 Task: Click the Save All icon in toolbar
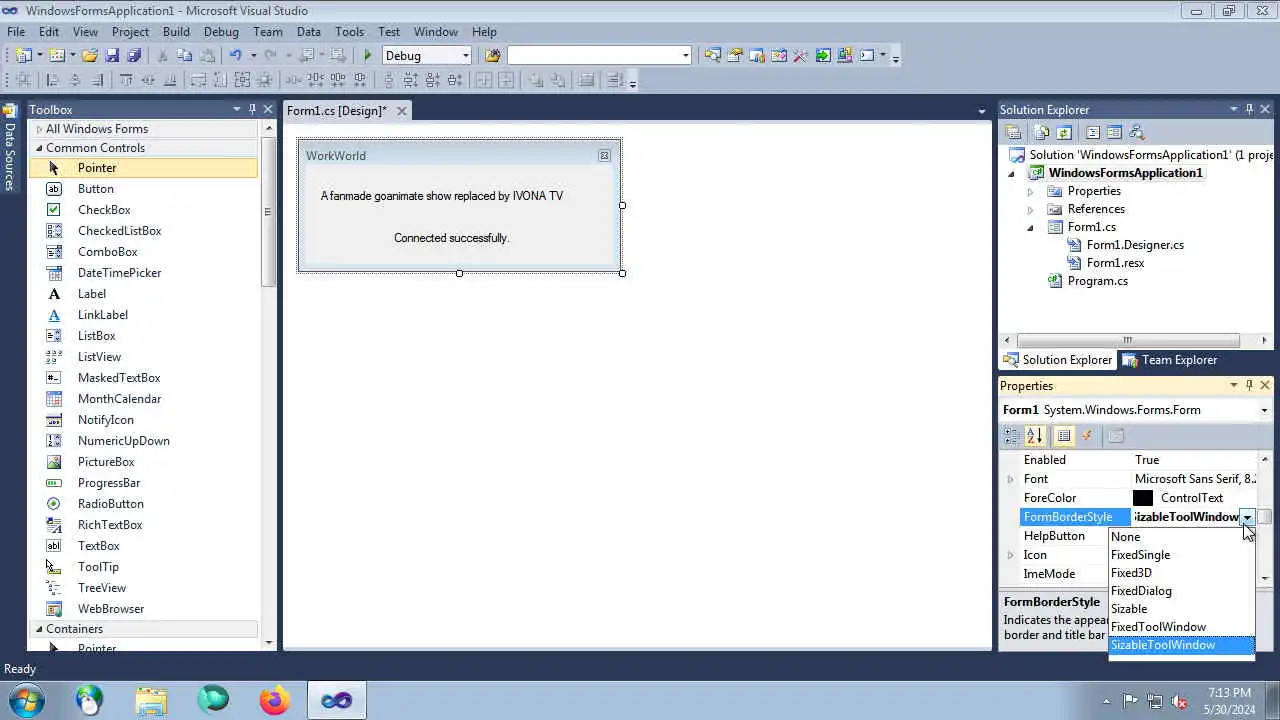point(134,56)
